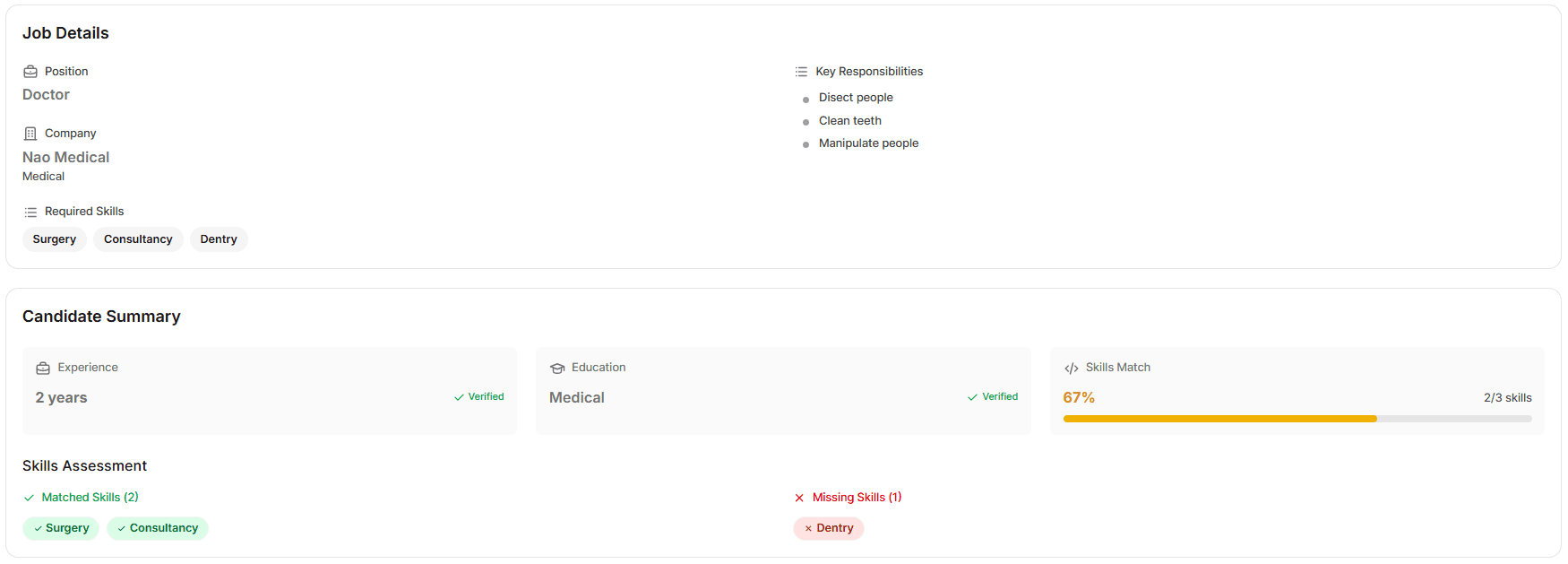Click the Nao Medical company name
Image resolution: width=1568 pixels, height=564 pixels.
(66, 157)
